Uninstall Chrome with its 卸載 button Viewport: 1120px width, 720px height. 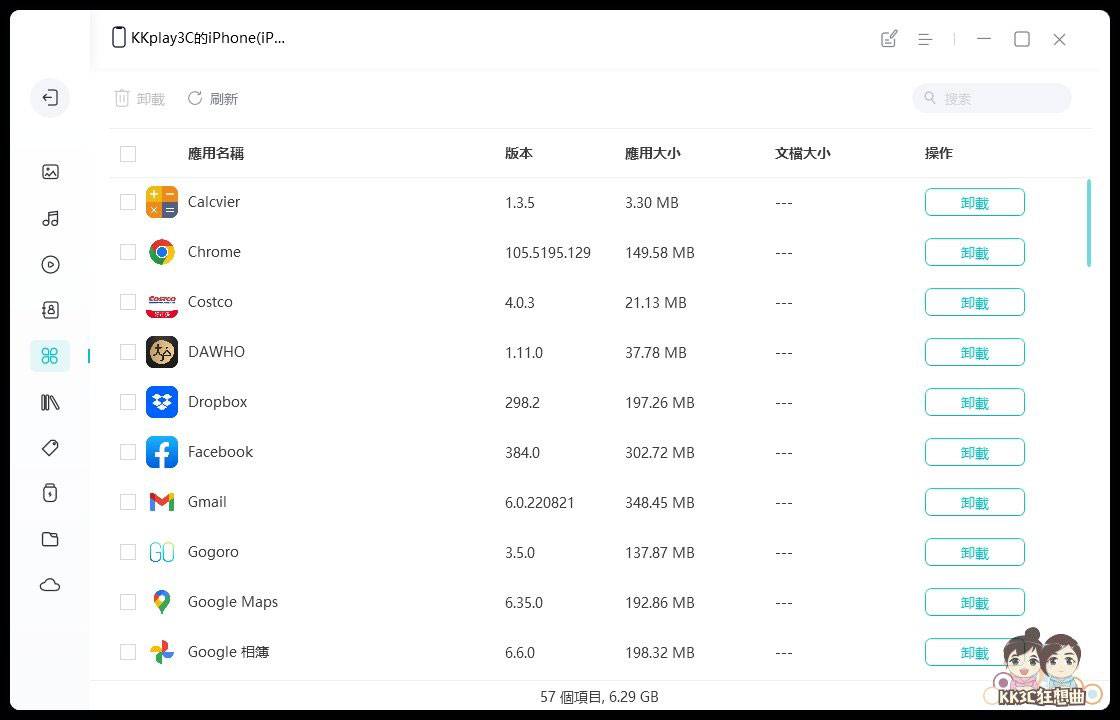pyautogui.click(x=974, y=252)
